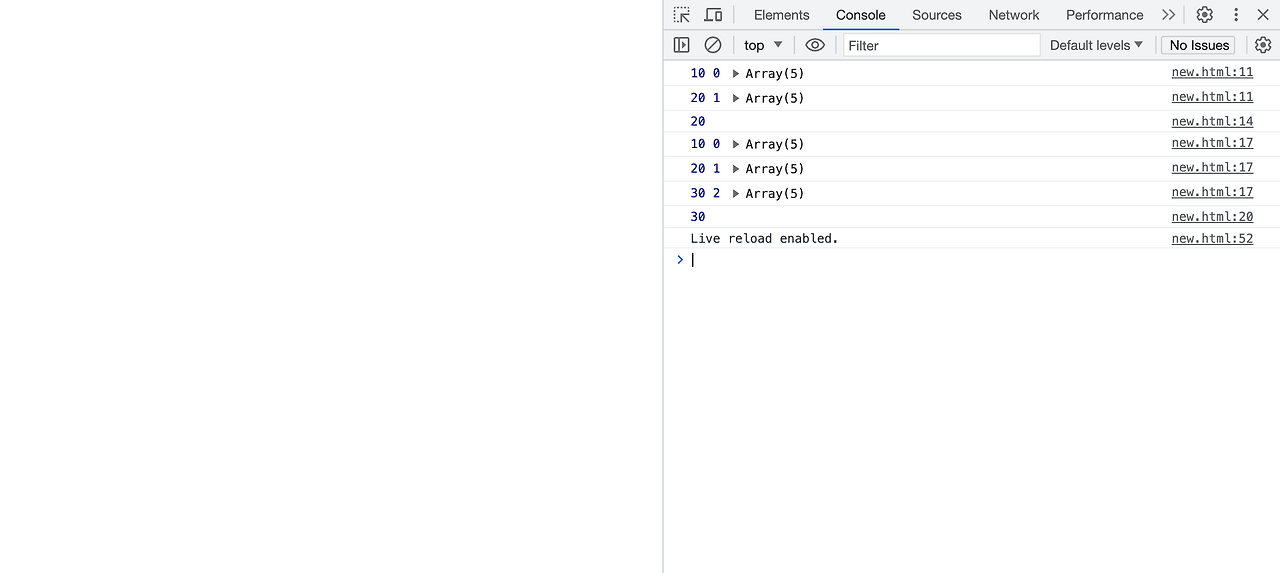Open new.html:17 link on '20 1' row

pyautogui.click(x=1212, y=167)
